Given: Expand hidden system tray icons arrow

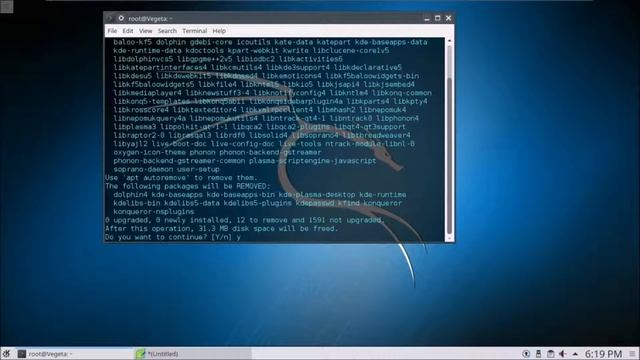Looking at the screenshot, I should pos(575,354).
